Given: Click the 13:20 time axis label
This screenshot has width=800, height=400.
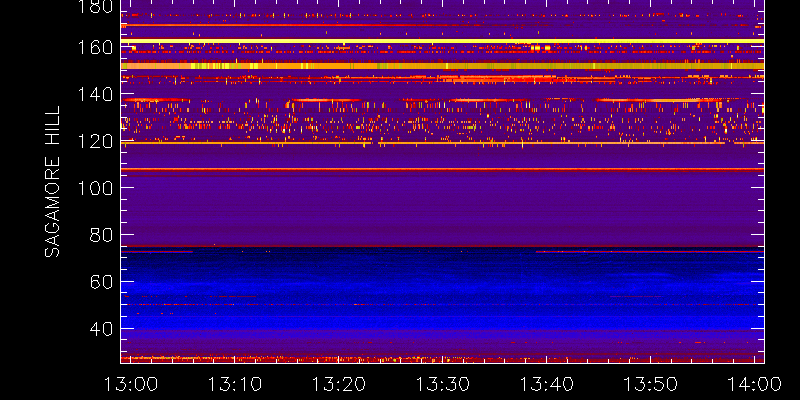Looking at the screenshot, I should pos(339,384).
